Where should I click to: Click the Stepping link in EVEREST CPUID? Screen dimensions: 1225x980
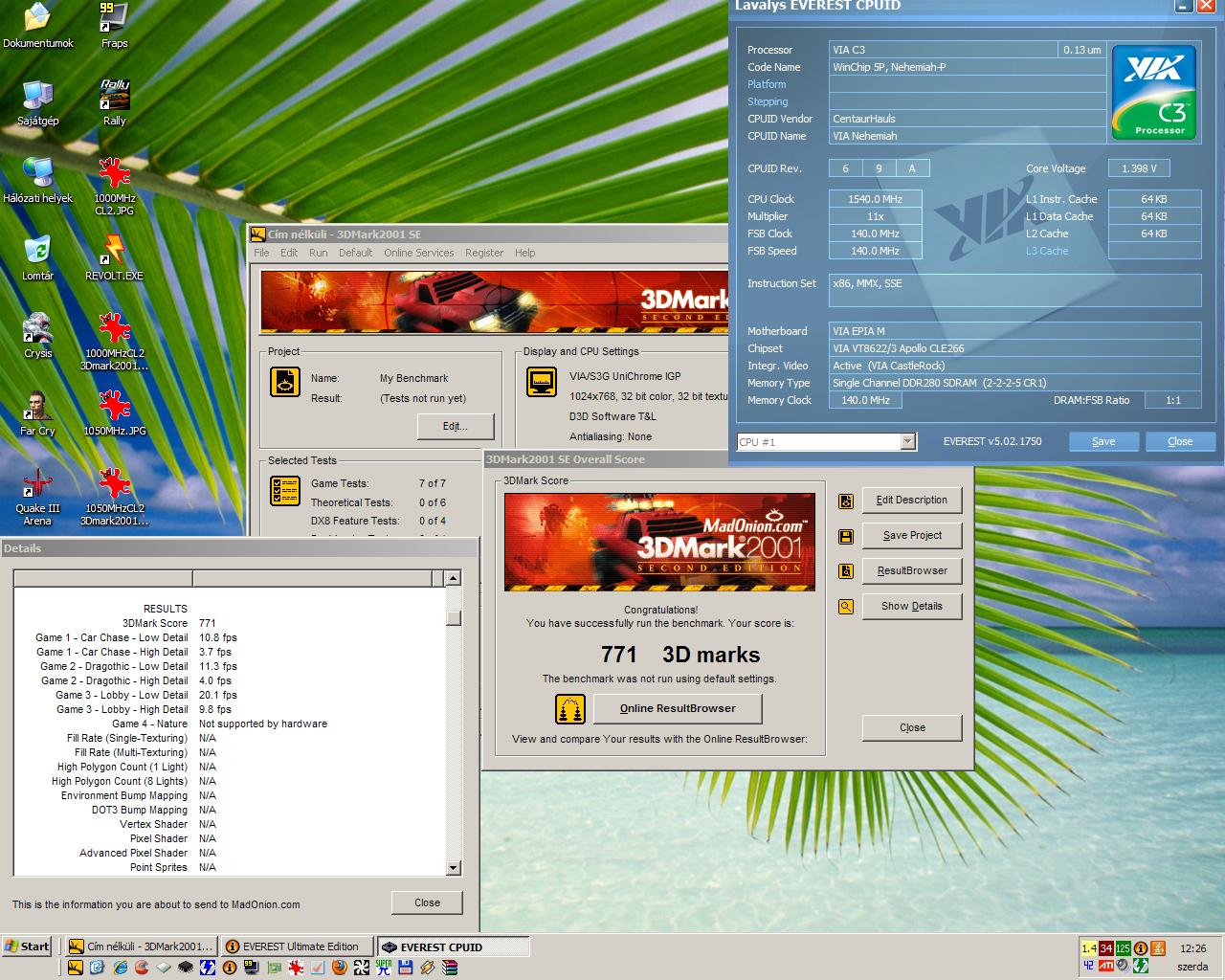(768, 101)
